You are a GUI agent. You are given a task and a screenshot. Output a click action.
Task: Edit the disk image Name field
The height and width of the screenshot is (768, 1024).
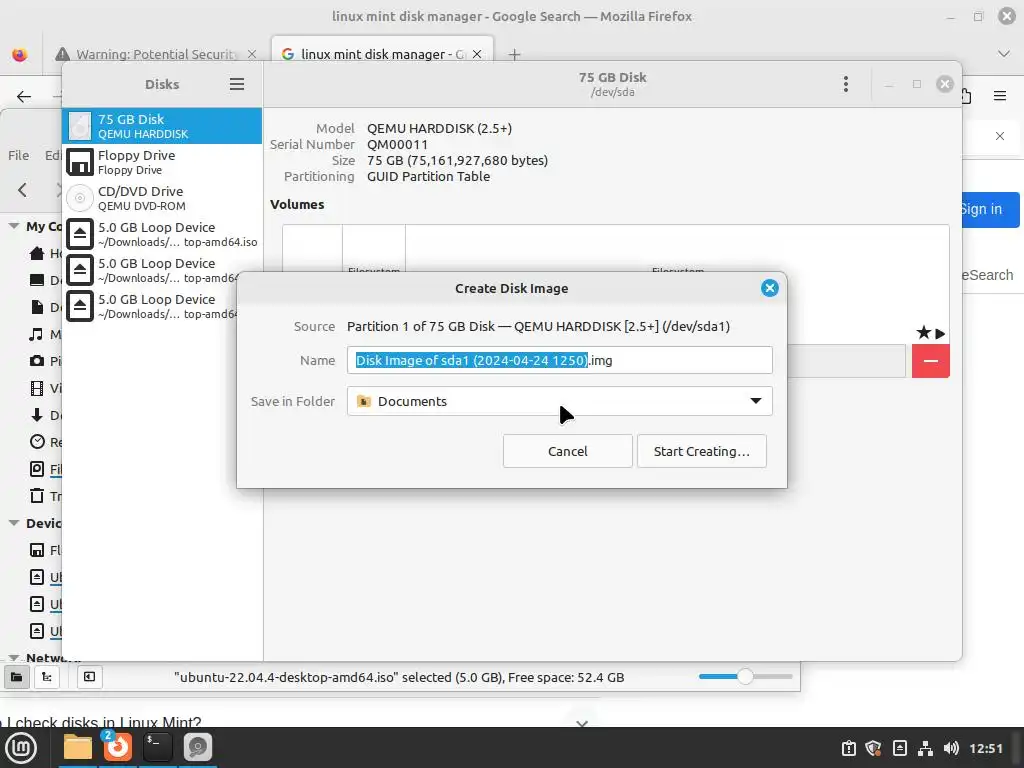click(x=560, y=360)
